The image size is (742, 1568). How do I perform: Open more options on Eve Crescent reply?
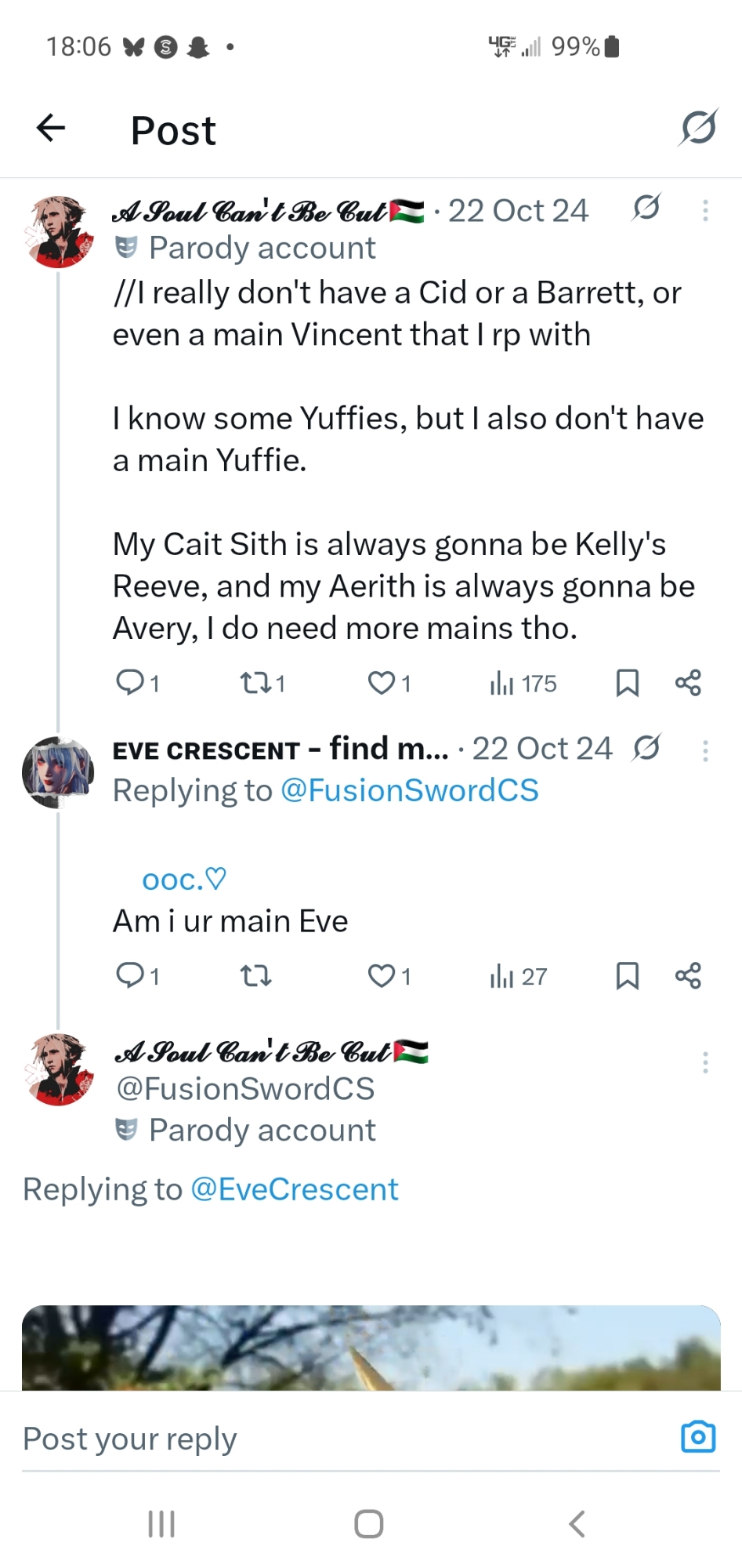[x=705, y=751]
